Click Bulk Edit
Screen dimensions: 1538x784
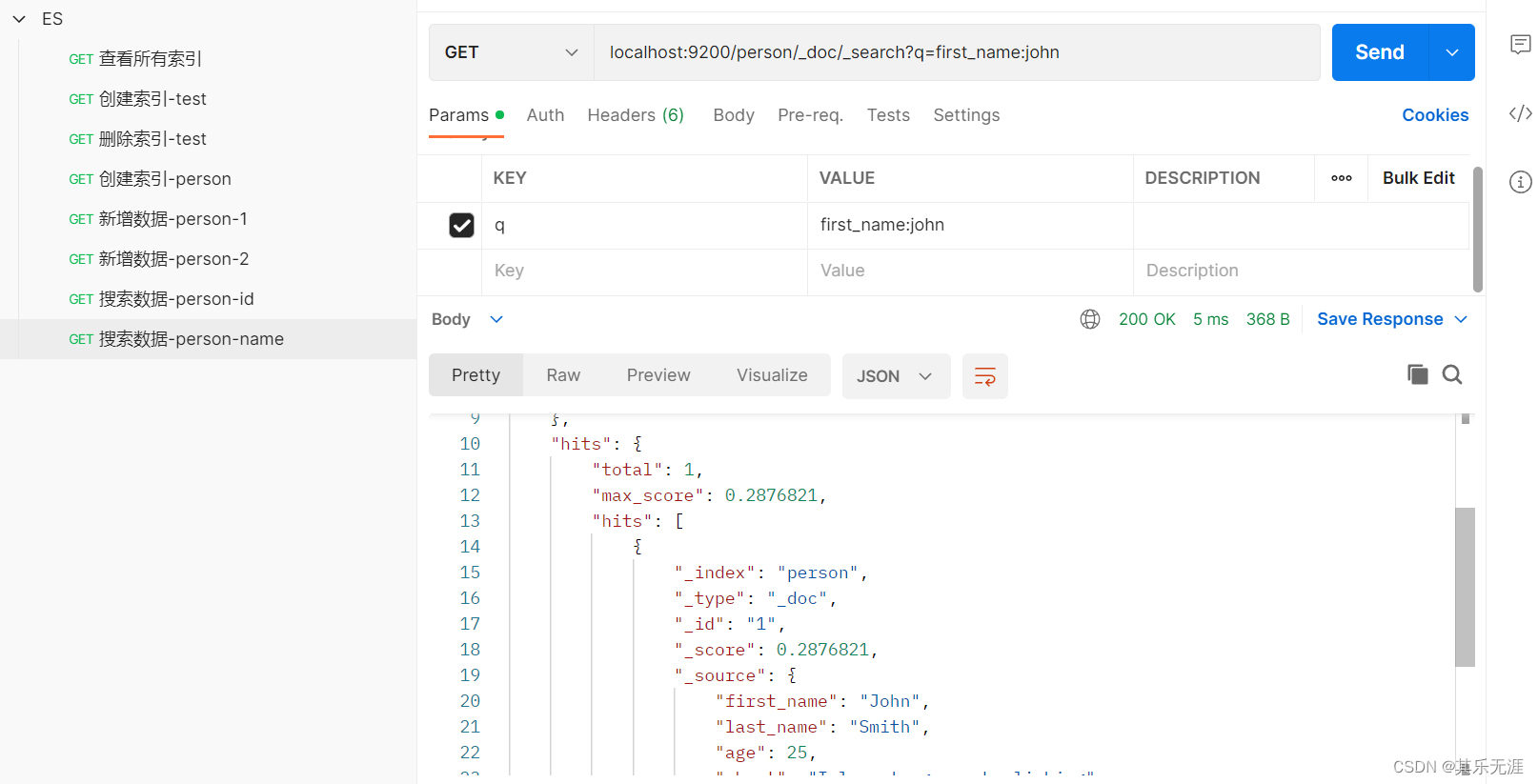pos(1419,178)
